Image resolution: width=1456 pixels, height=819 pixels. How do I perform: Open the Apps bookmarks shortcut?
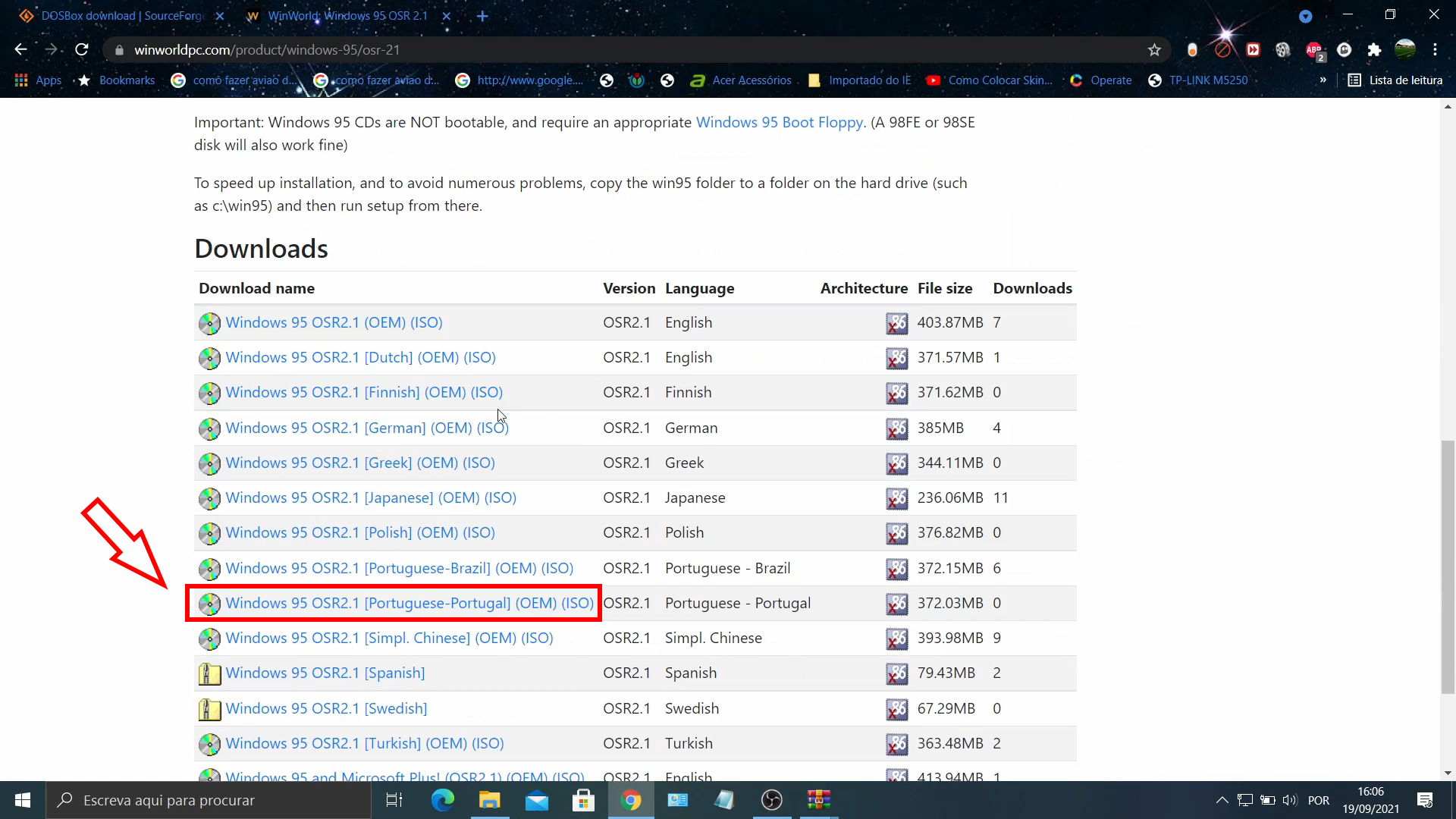pos(38,80)
